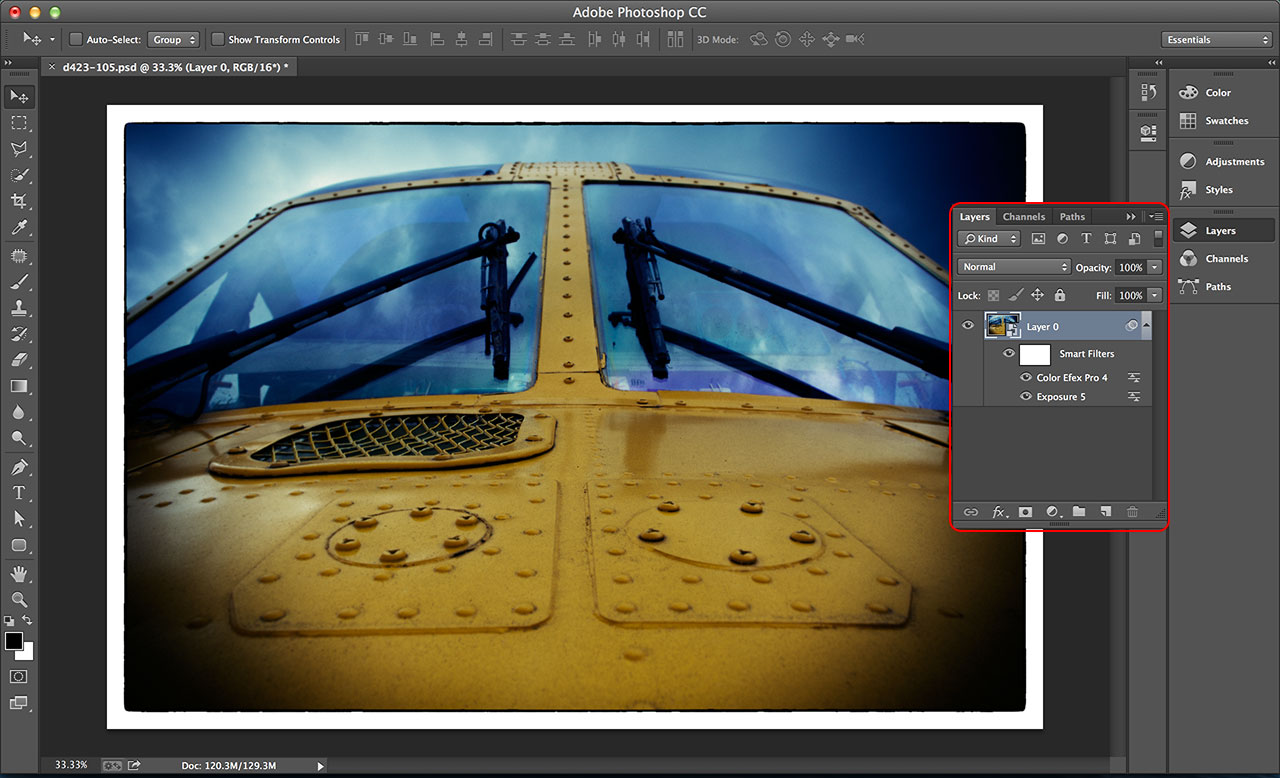This screenshot has width=1280, height=778.
Task: Select the Crop tool
Action: tap(20, 200)
